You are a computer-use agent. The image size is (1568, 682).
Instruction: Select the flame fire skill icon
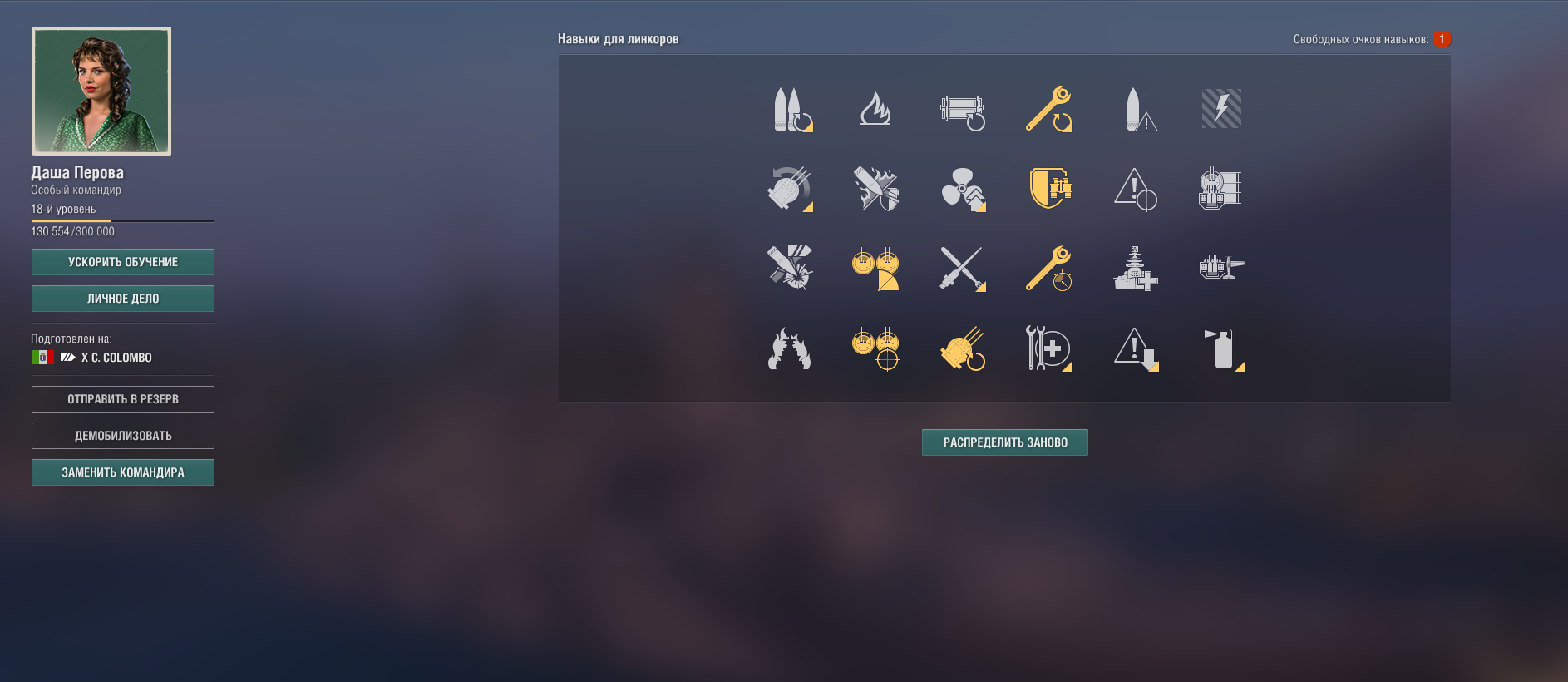click(x=875, y=109)
